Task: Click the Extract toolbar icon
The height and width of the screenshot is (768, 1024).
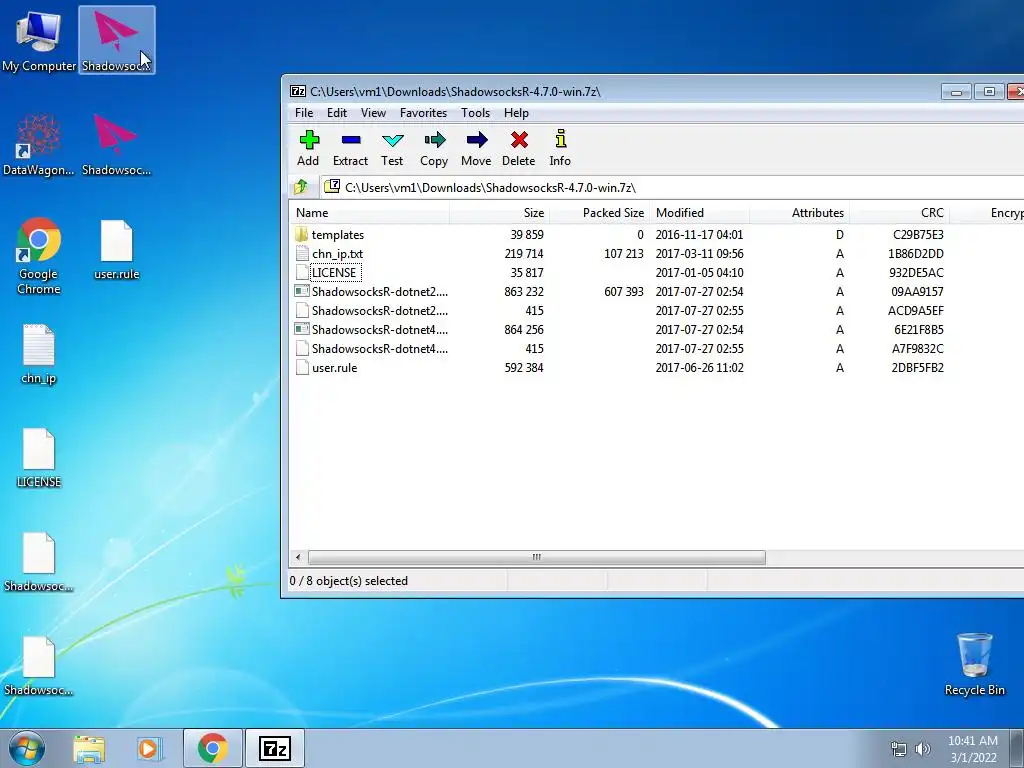Action: (x=350, y=148)
